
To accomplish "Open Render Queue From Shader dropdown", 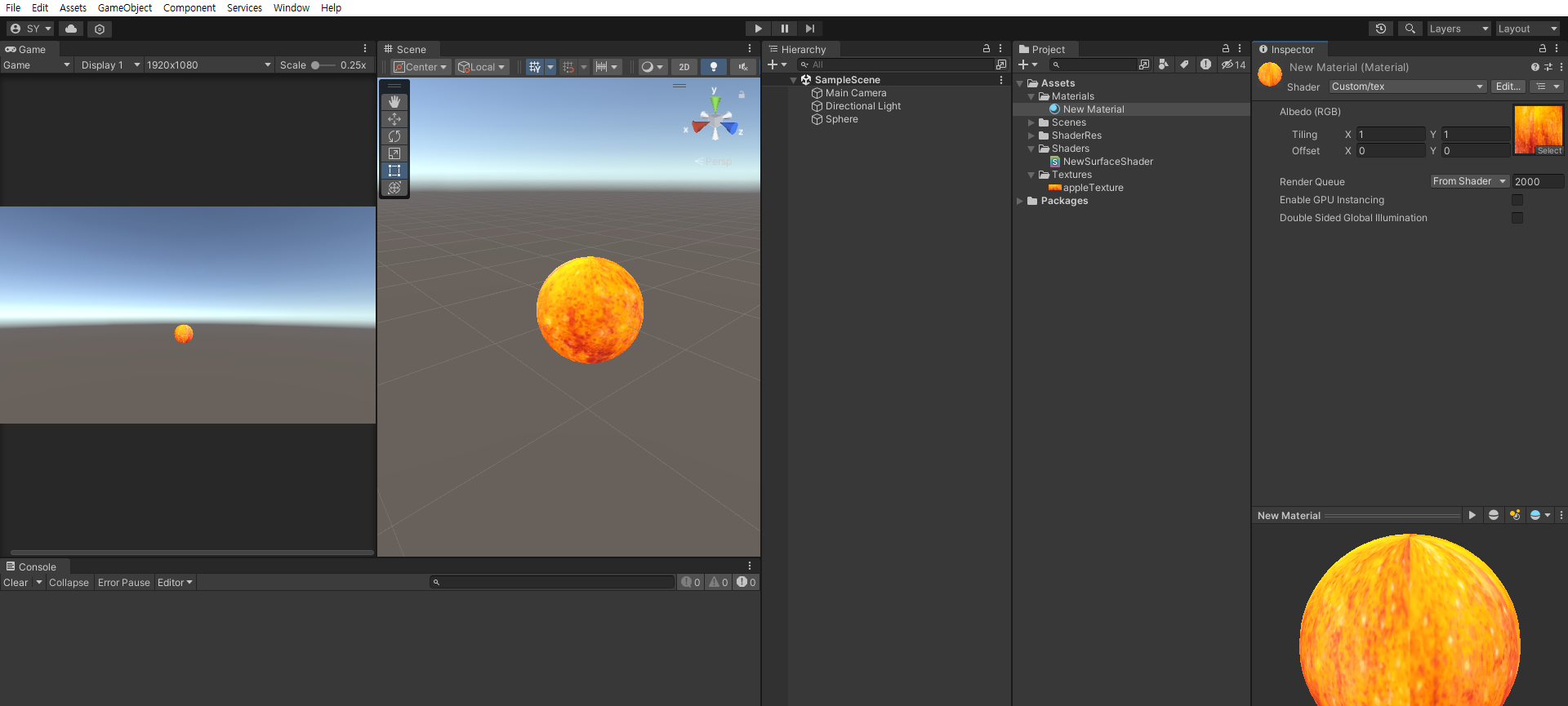I will 1469,181.
